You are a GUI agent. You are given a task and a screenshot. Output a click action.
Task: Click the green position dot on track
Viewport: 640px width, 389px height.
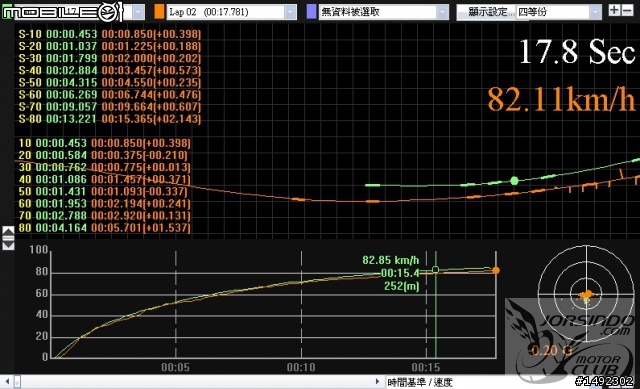(x=514, y=180)
